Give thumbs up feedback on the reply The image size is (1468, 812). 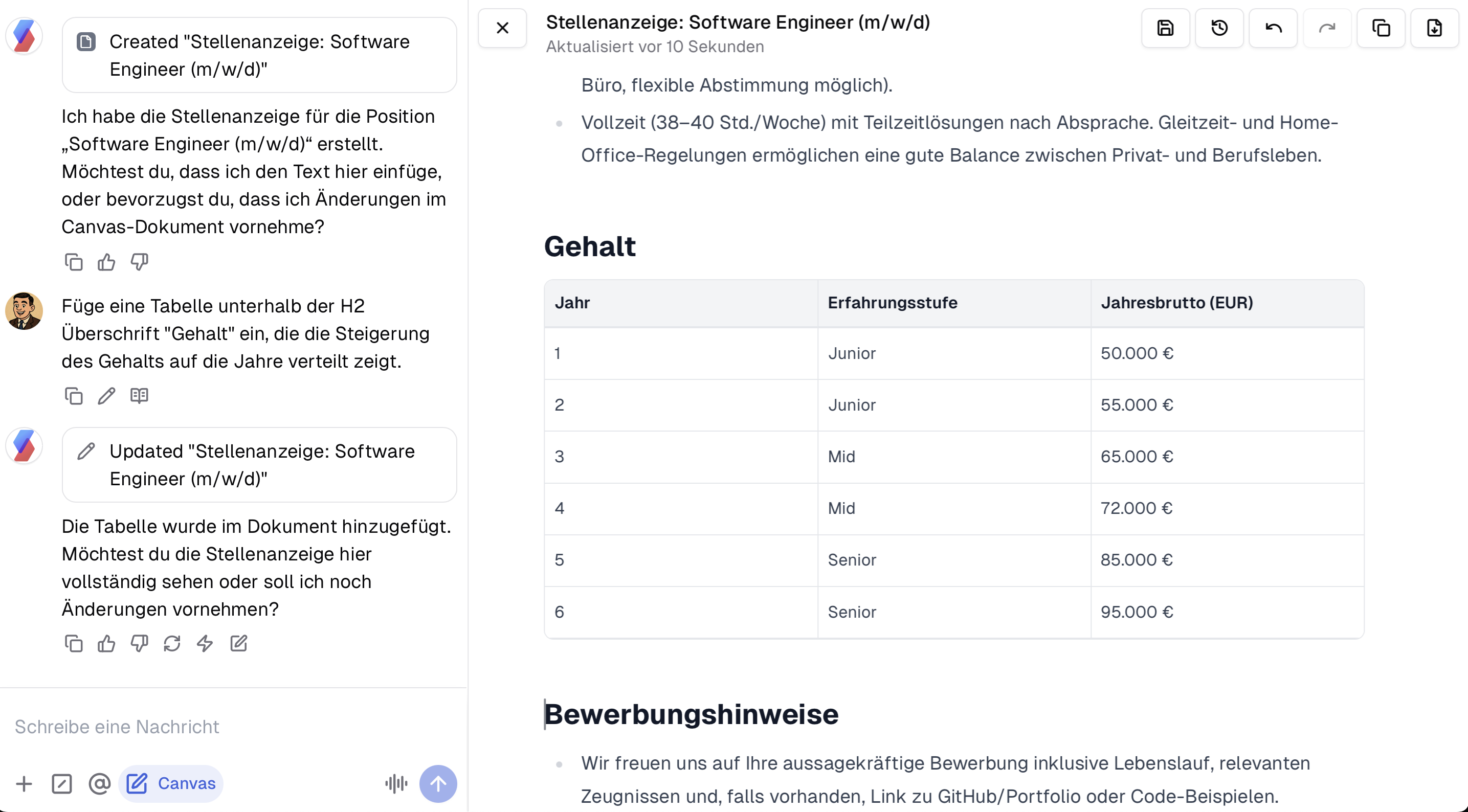[106, 644]
